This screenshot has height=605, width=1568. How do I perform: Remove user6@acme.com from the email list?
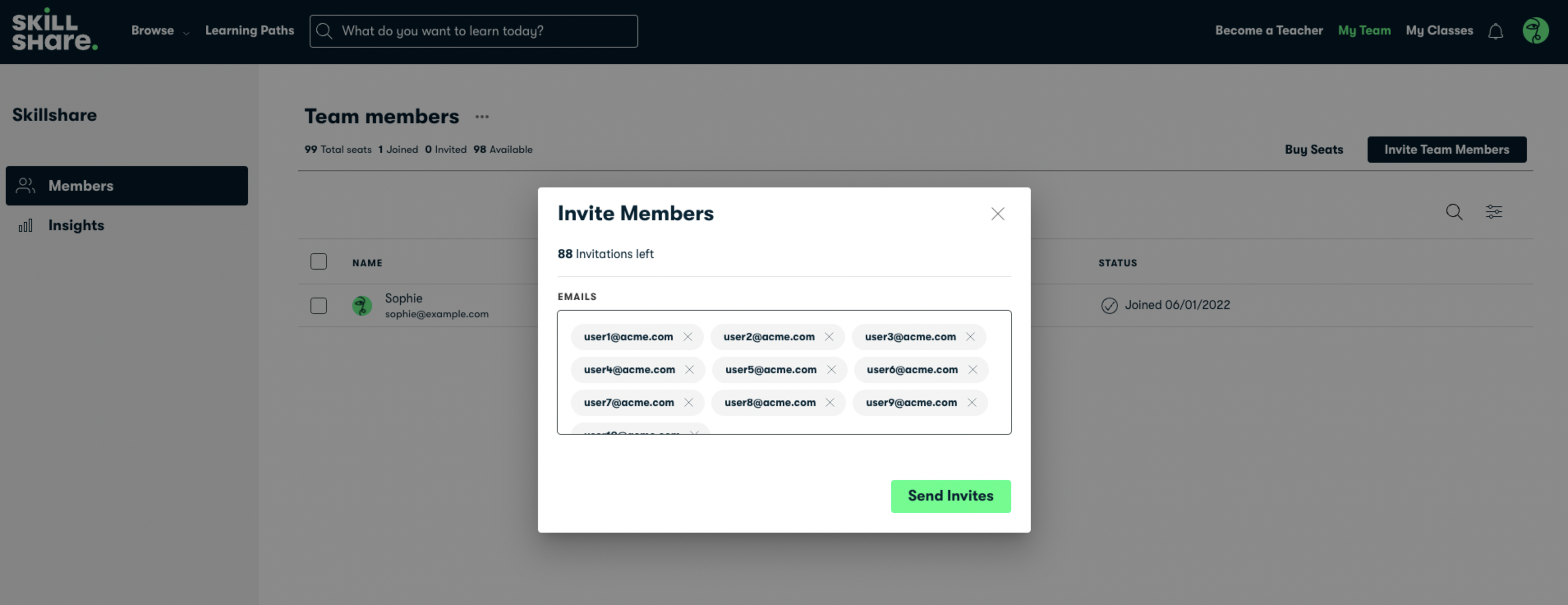[x=972, y=369]
